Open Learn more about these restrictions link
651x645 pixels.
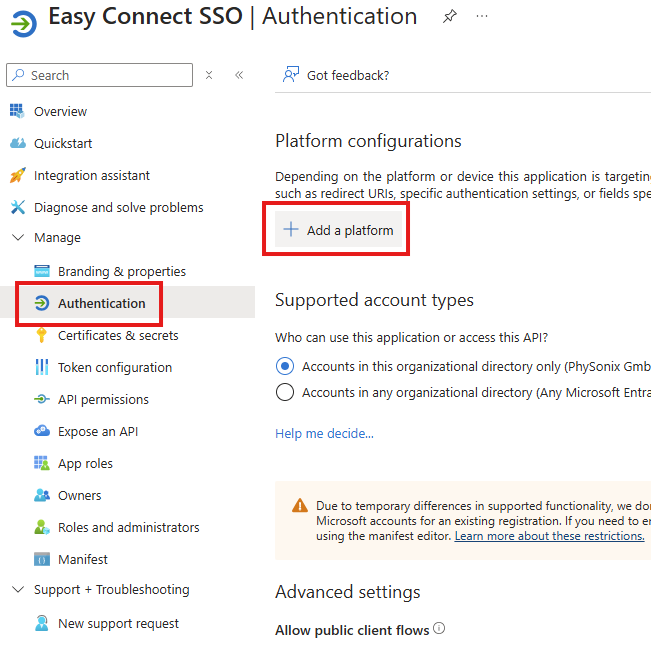549,536
